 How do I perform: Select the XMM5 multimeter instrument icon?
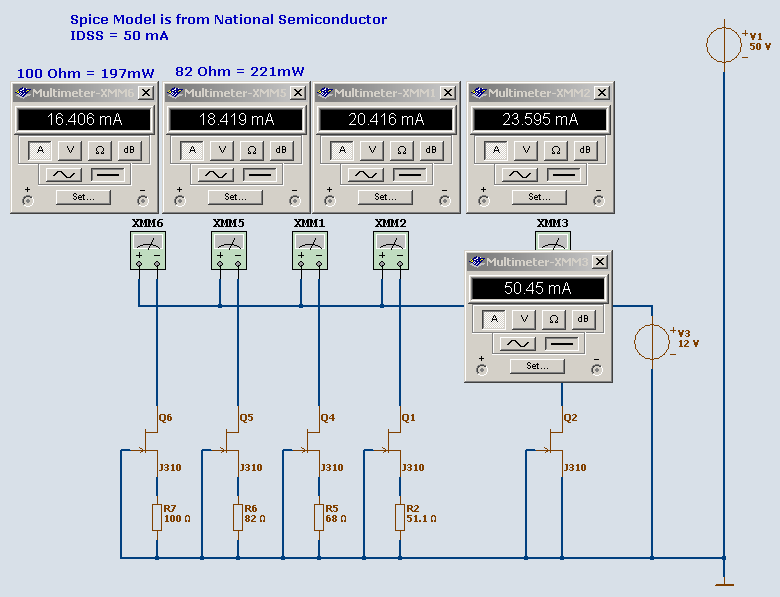coord(229,251)
